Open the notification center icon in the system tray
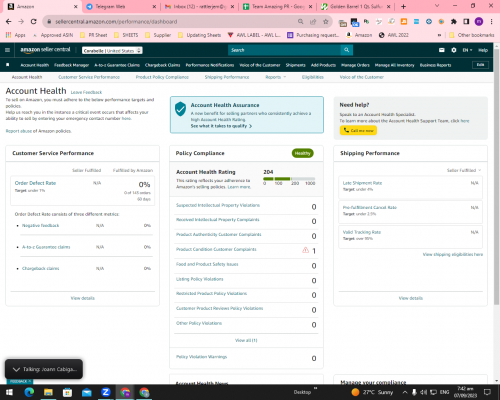The width and height of the screenshot is (500, 400). 487,392
